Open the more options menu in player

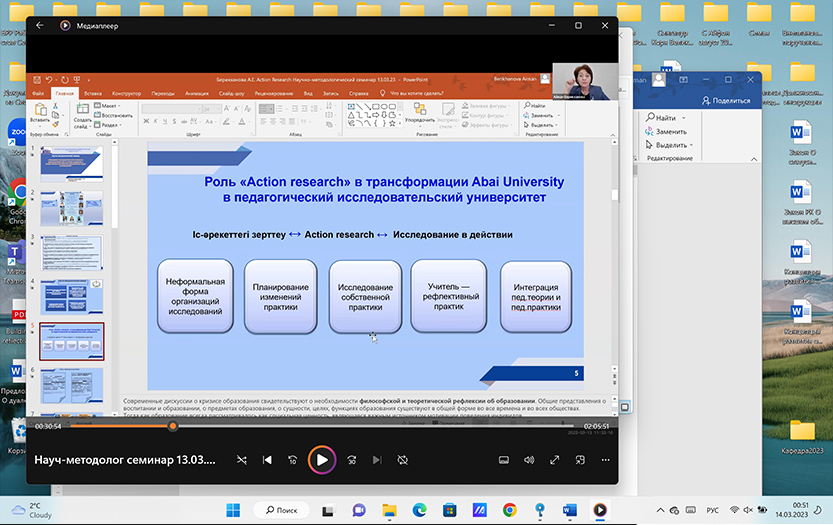click(x=605, y=460)
